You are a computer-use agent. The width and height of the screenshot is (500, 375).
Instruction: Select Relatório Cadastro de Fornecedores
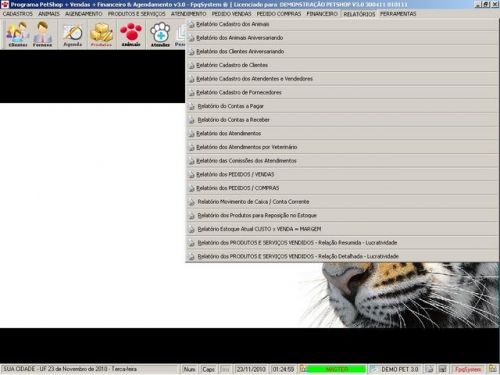[342, 92]
